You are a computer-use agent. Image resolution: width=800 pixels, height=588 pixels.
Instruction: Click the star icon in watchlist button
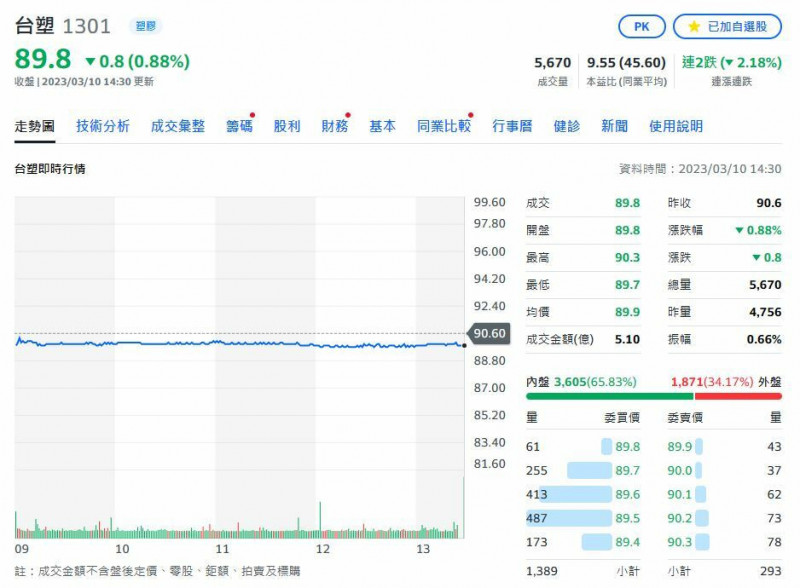(x=694, y=27)
